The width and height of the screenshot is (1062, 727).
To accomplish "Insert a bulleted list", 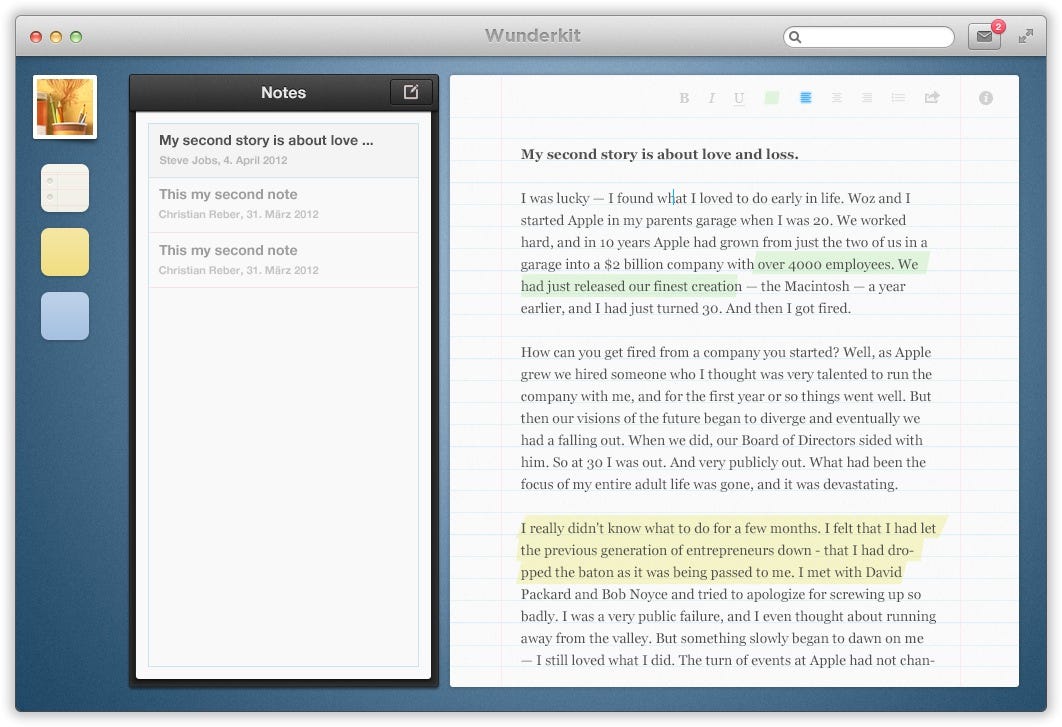I will (899, 98).
